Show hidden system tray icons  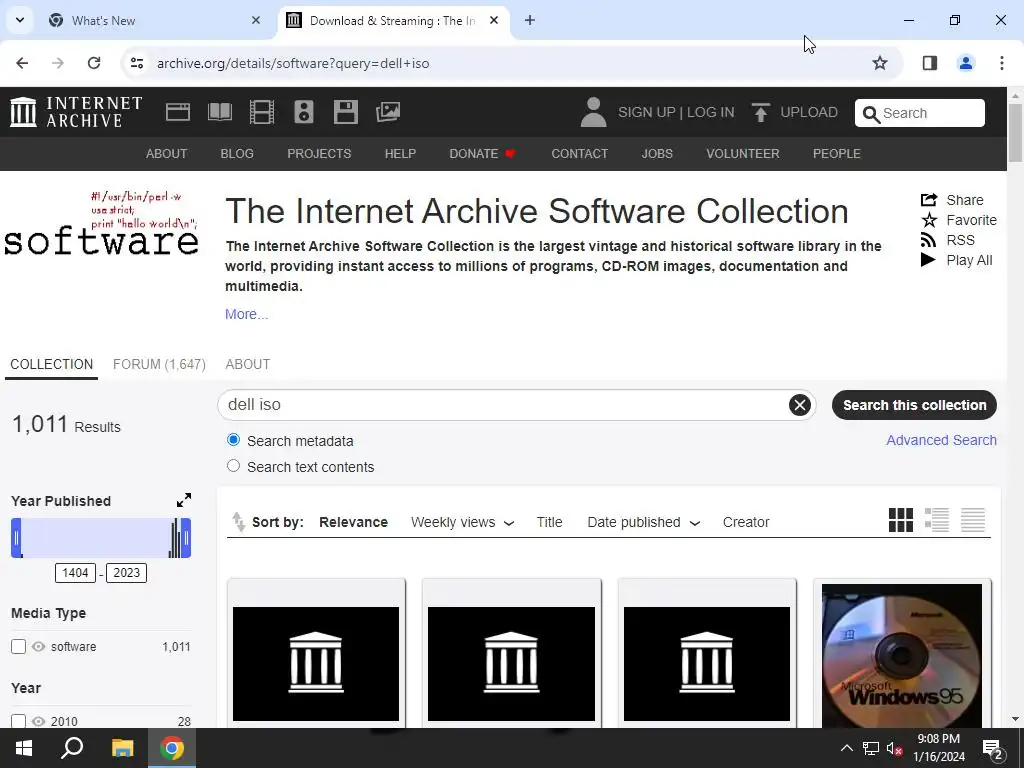coord(846,748)
